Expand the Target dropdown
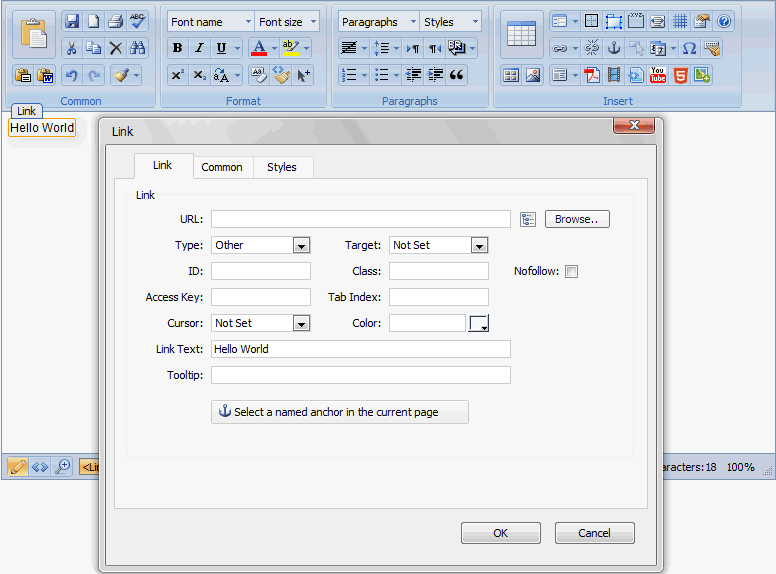 point(479,245)
